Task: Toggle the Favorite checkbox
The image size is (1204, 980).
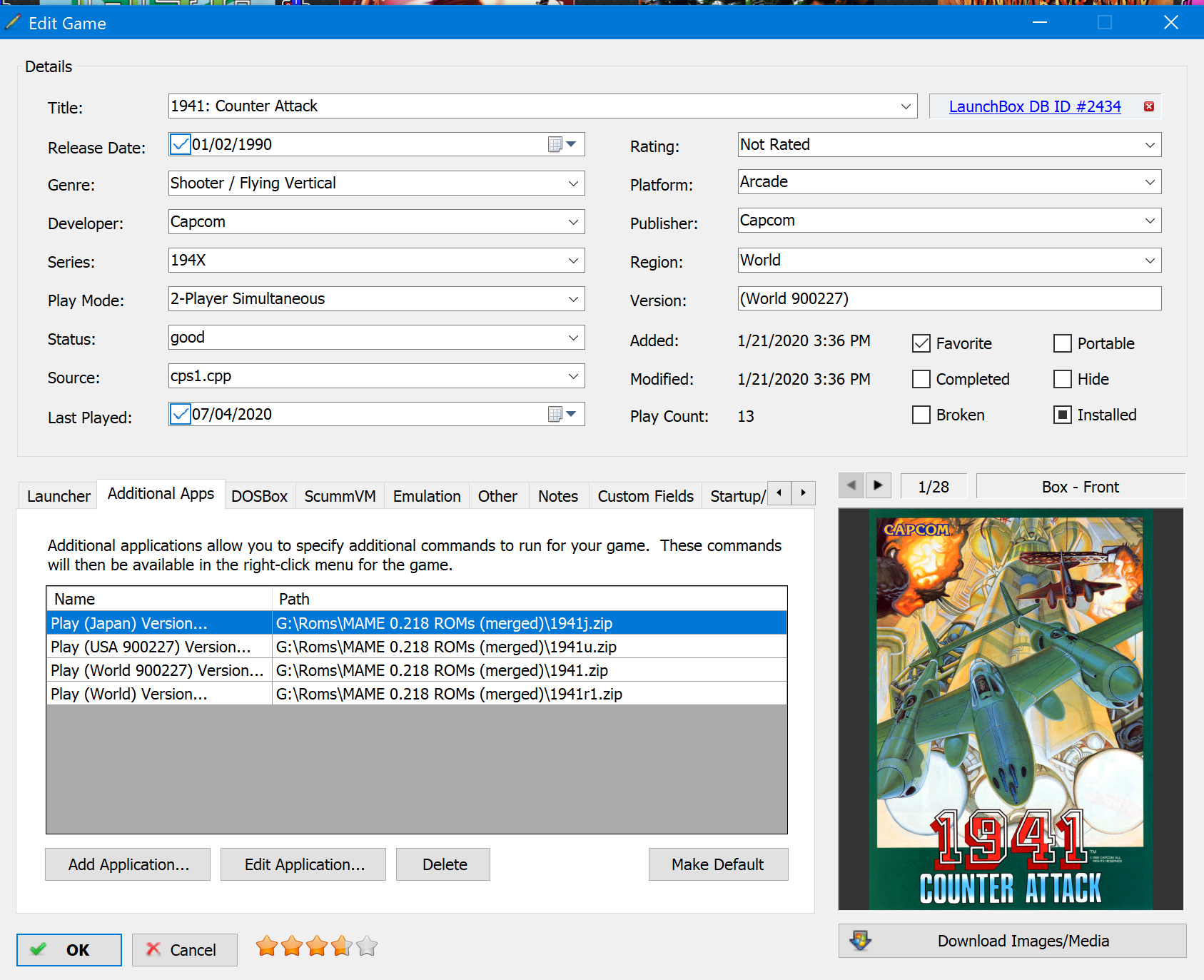Action: [921, 343]
